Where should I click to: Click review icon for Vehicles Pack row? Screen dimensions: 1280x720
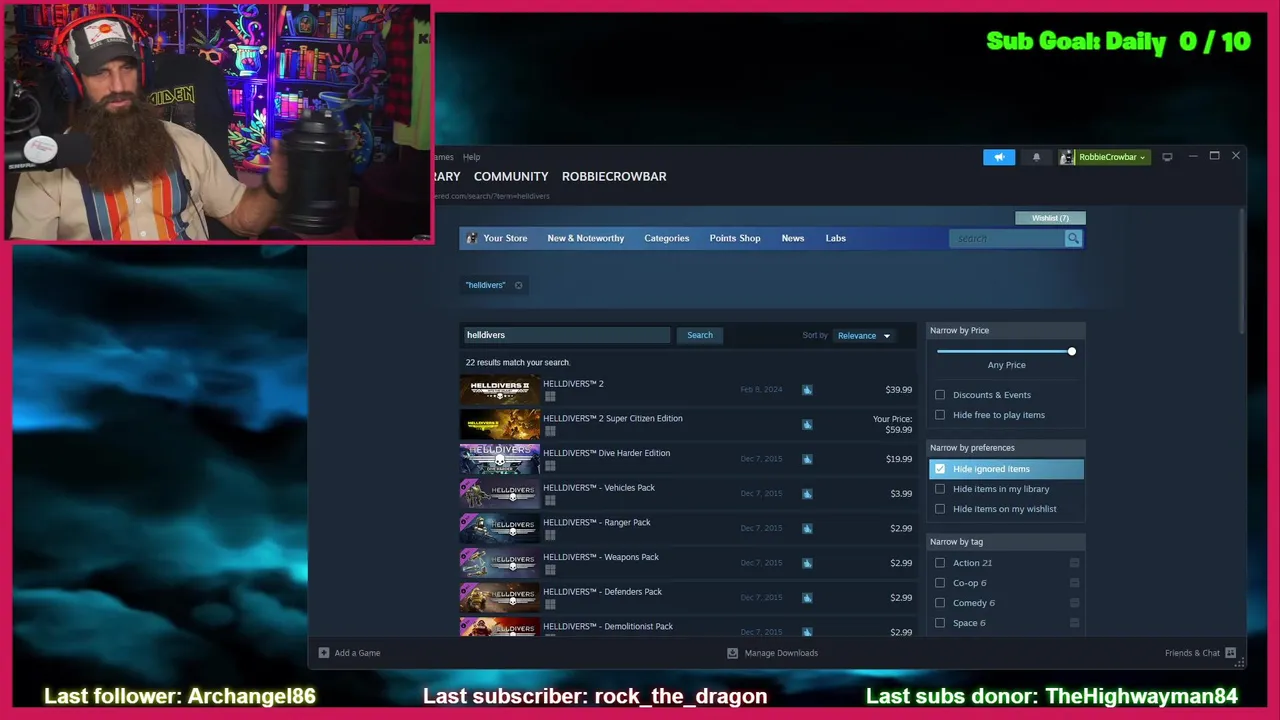(807, 493)
